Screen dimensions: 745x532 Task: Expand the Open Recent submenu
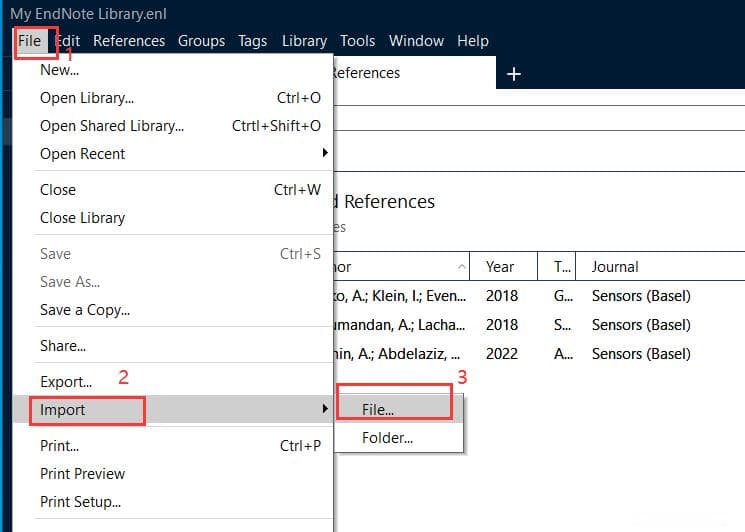pyautogui.click(x=173, y=154)
